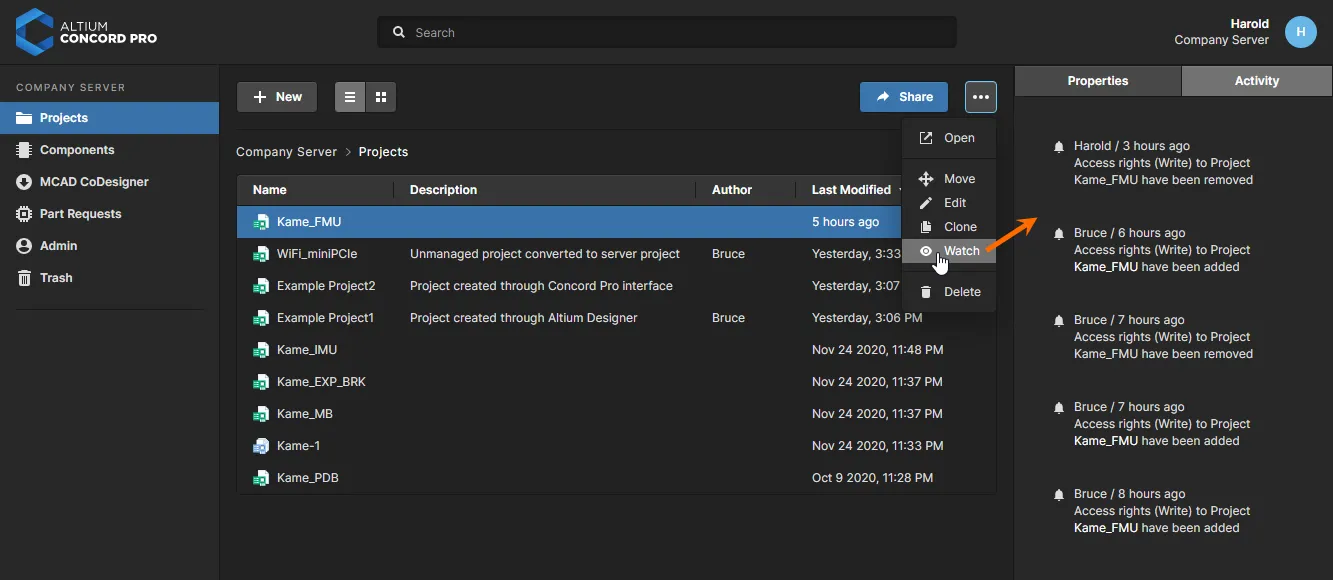Select the Example Project1 project name
Screen dimensions: 1333x580
[x=325, y=318]
